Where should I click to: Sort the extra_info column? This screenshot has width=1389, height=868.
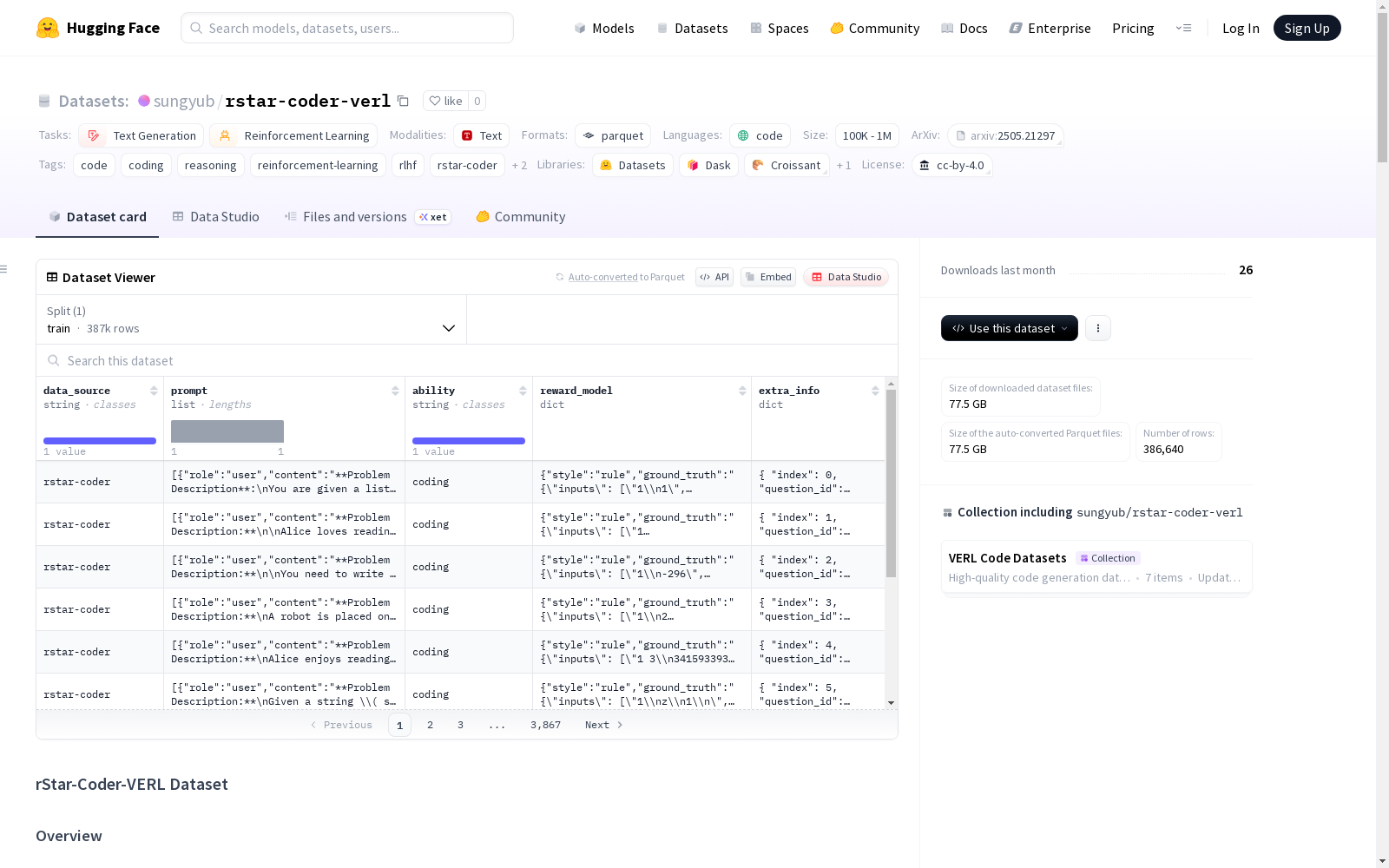pyautogui.click(x=875, y=391)
